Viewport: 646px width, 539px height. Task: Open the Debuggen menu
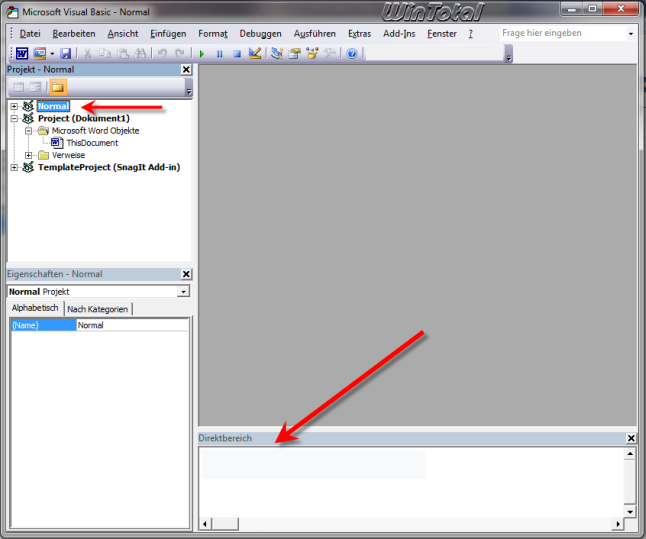click(x=260, y=34)
